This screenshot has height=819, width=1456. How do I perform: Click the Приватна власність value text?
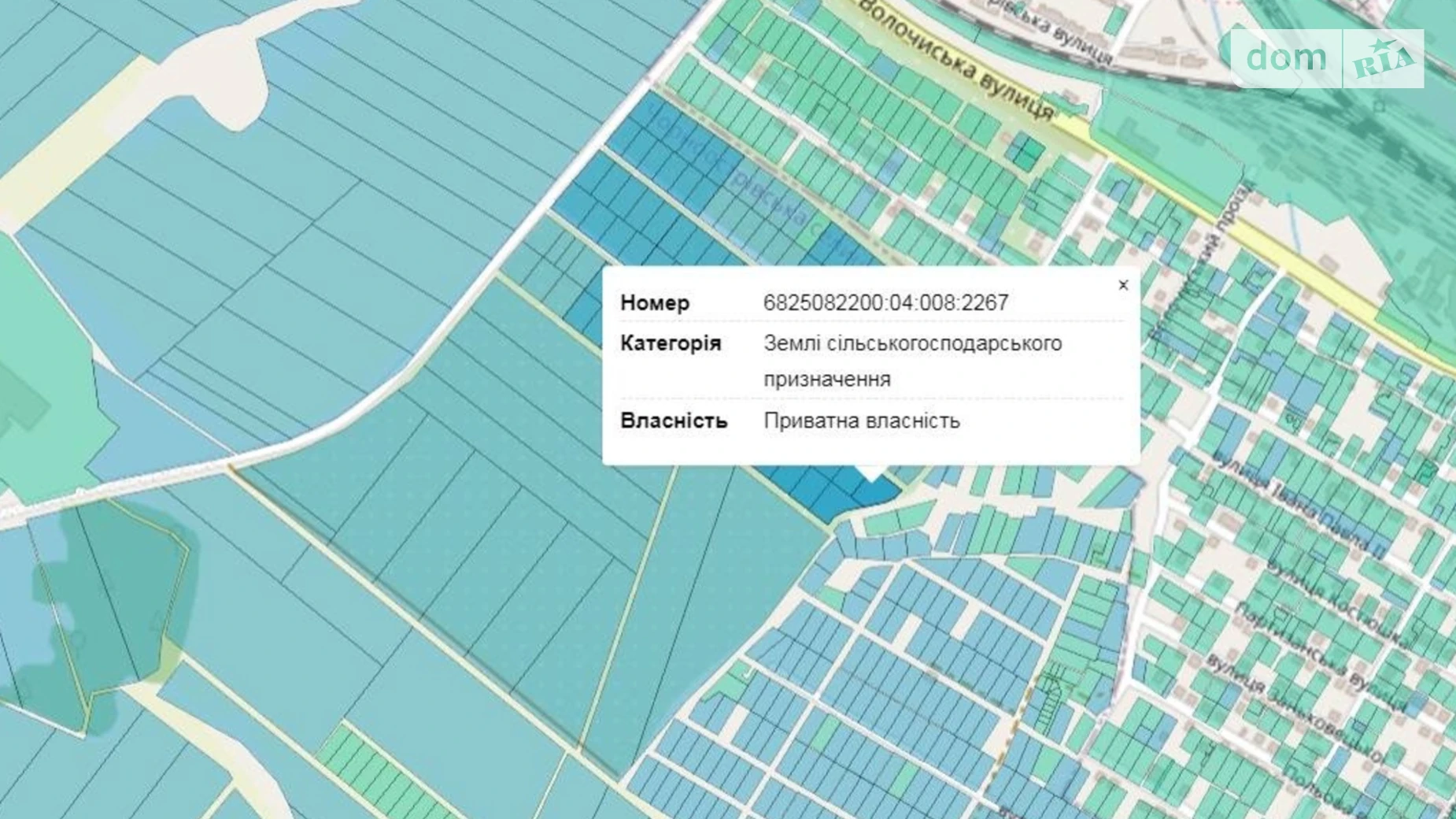pyautogui.click(x=862, y=421)
